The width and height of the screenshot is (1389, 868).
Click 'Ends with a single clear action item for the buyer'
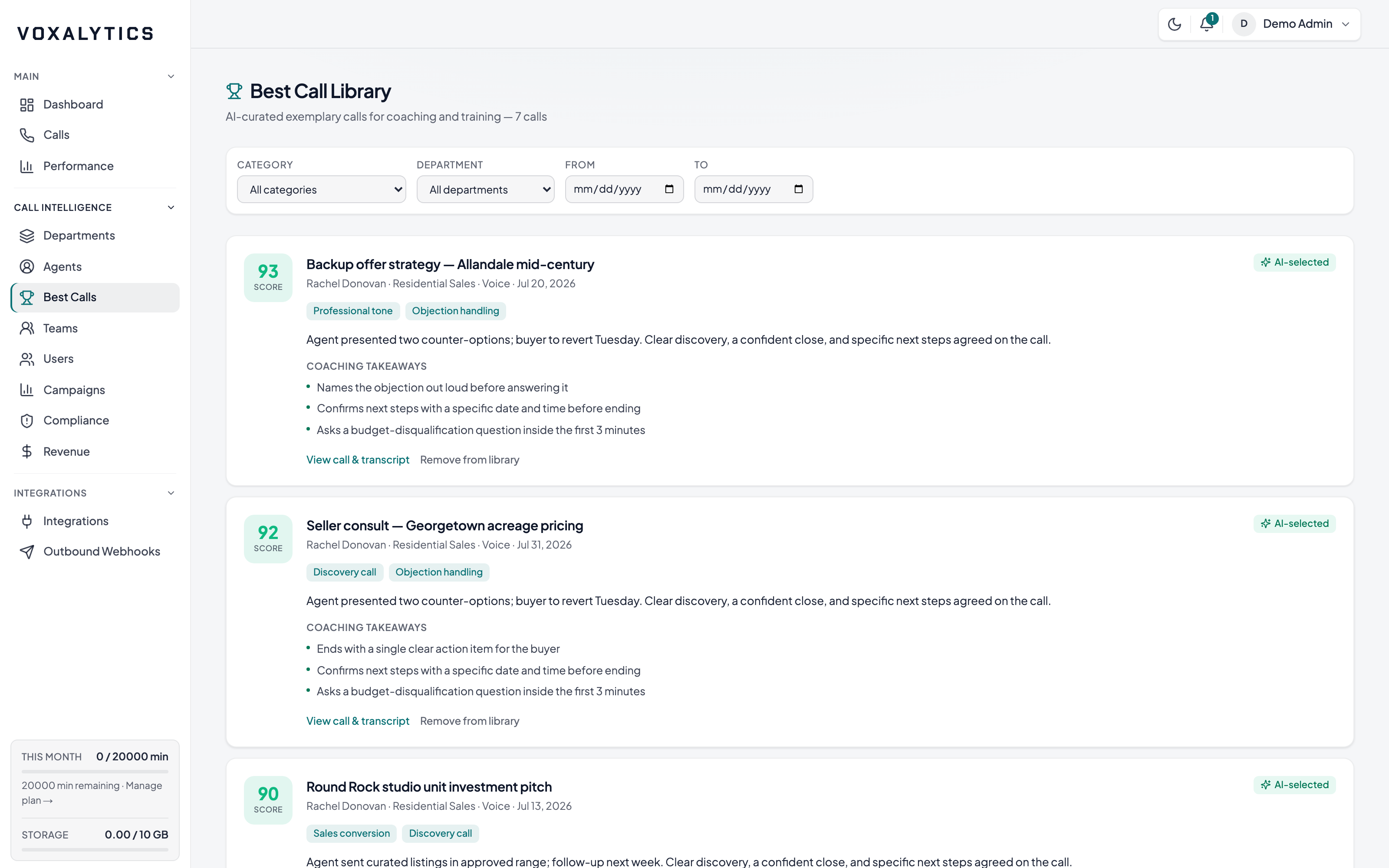[x=438, y=649]
